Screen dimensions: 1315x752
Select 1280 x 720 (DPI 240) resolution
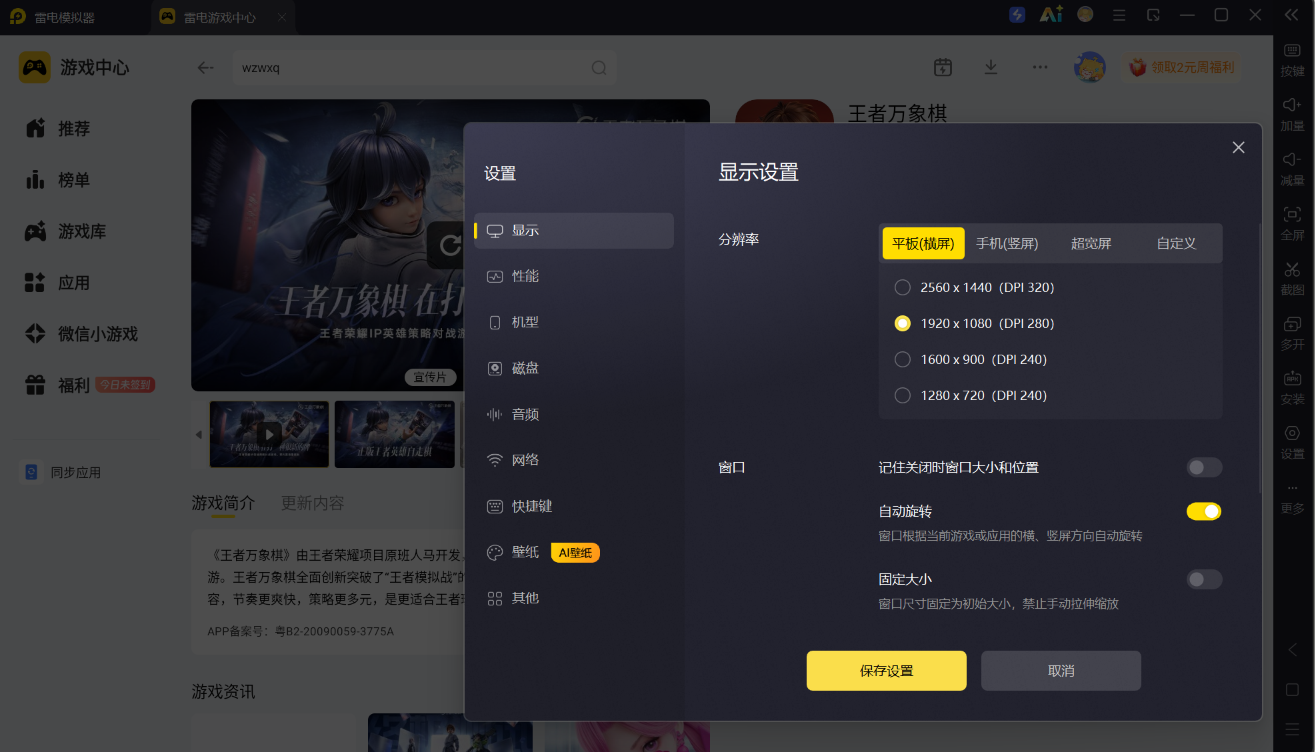click(971, 395)
